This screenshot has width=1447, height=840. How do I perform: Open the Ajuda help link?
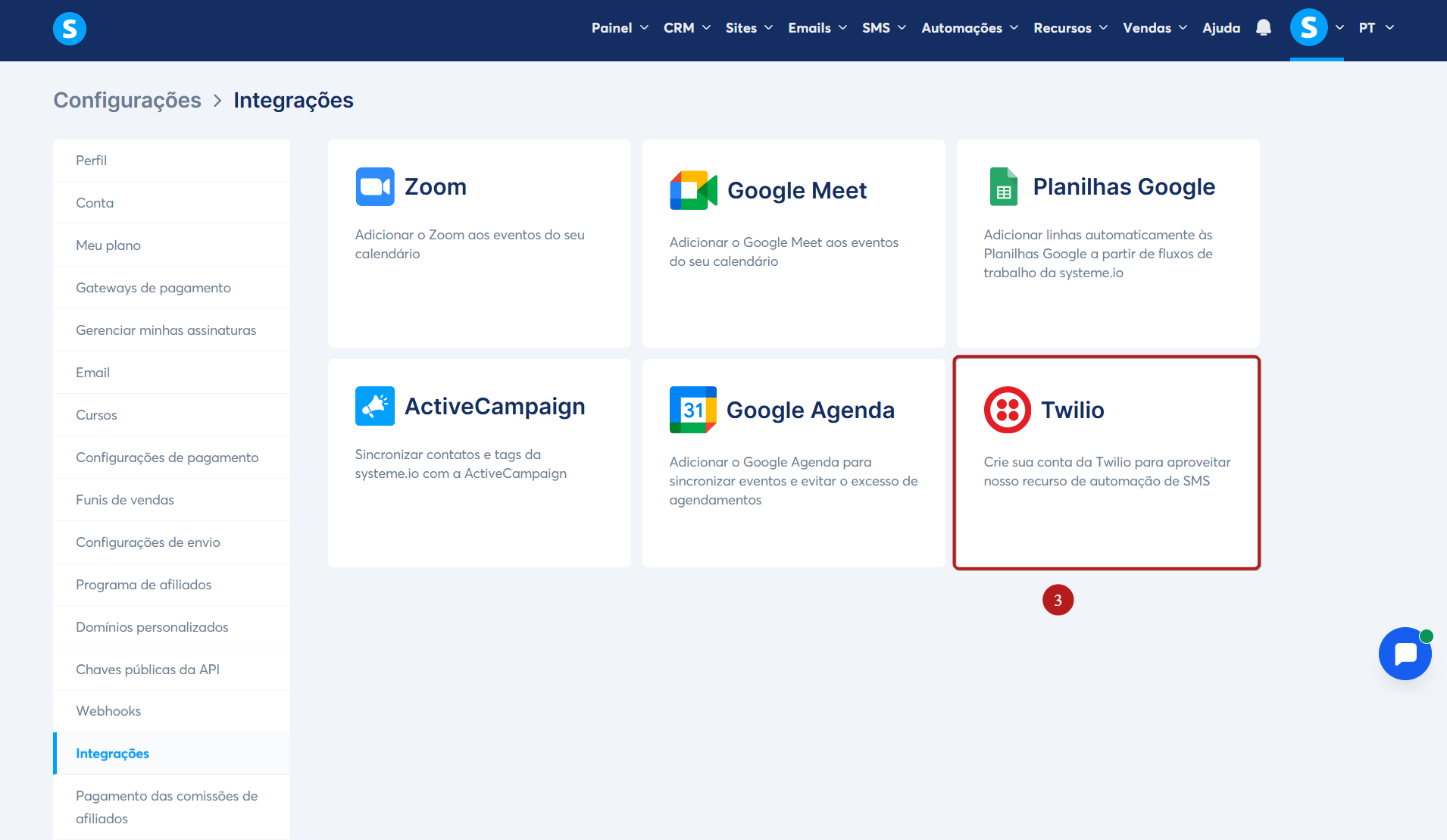click(1221, 28)
